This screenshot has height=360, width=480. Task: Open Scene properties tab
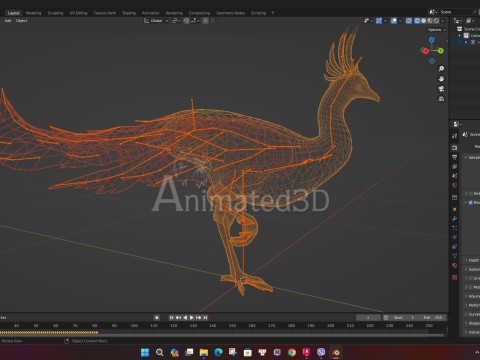point(455,176)
